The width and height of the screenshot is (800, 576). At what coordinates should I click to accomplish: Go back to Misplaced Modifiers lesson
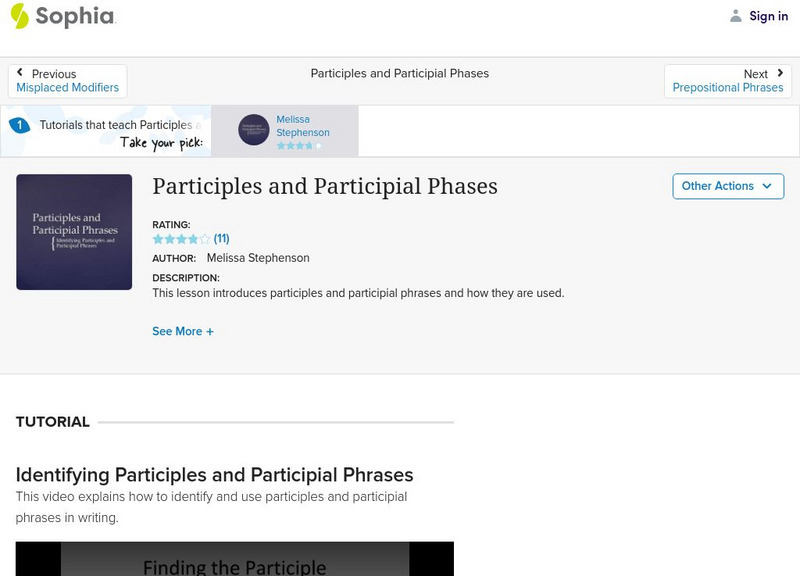pyautogui.click(x=67, y=87)
